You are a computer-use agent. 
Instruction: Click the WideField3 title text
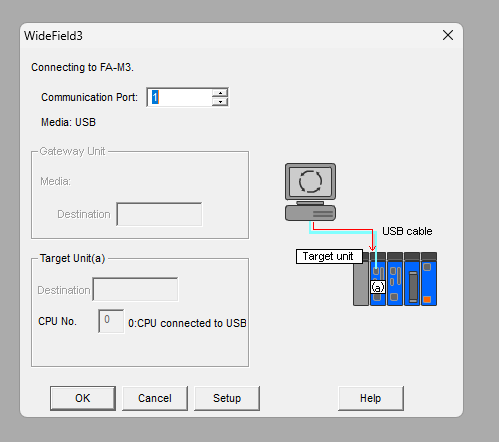pos(53,36)
